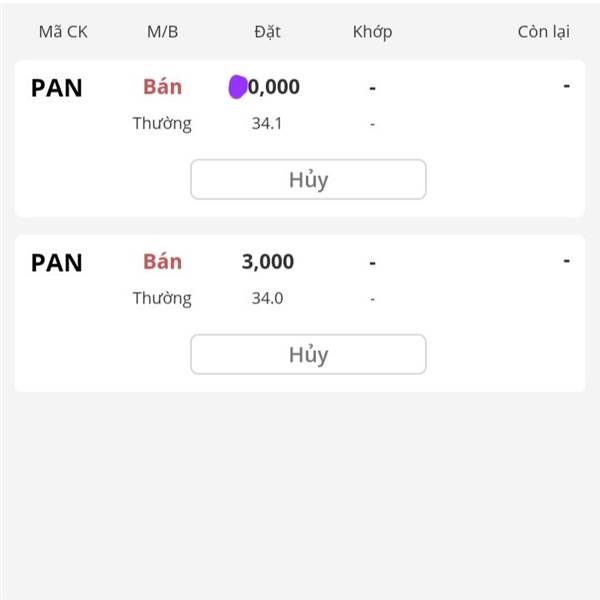Select the Còn lại column header
This screenshot has width=600, height=600.
coord(543,32)
